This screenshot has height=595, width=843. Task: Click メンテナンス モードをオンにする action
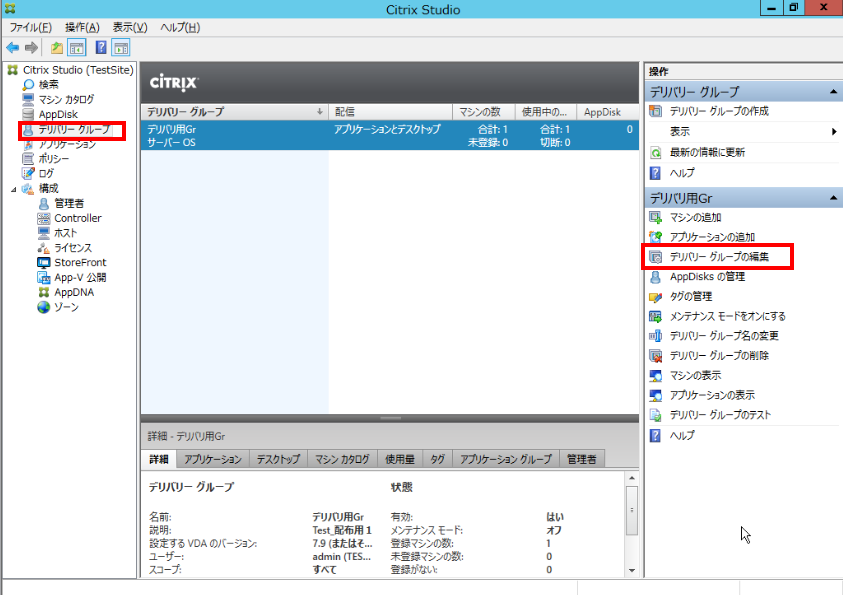(727, 316)
